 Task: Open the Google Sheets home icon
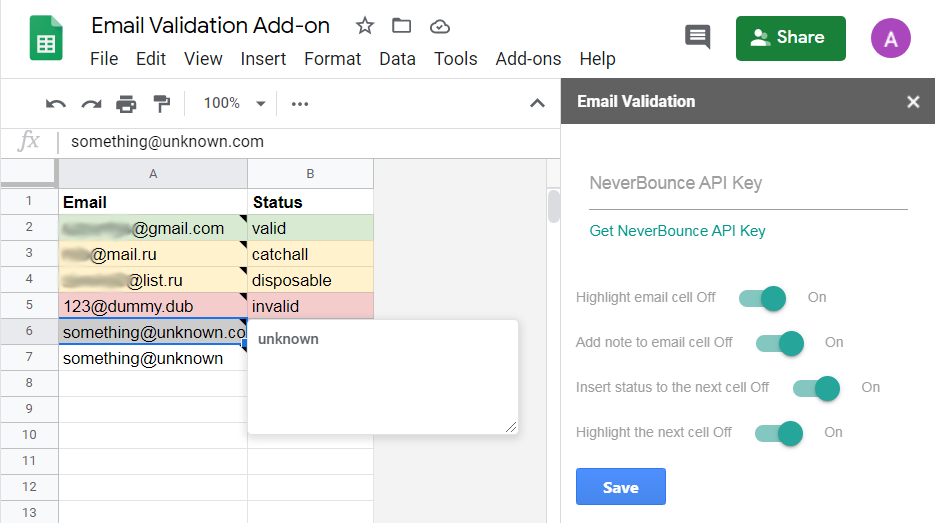pos(46,39)
